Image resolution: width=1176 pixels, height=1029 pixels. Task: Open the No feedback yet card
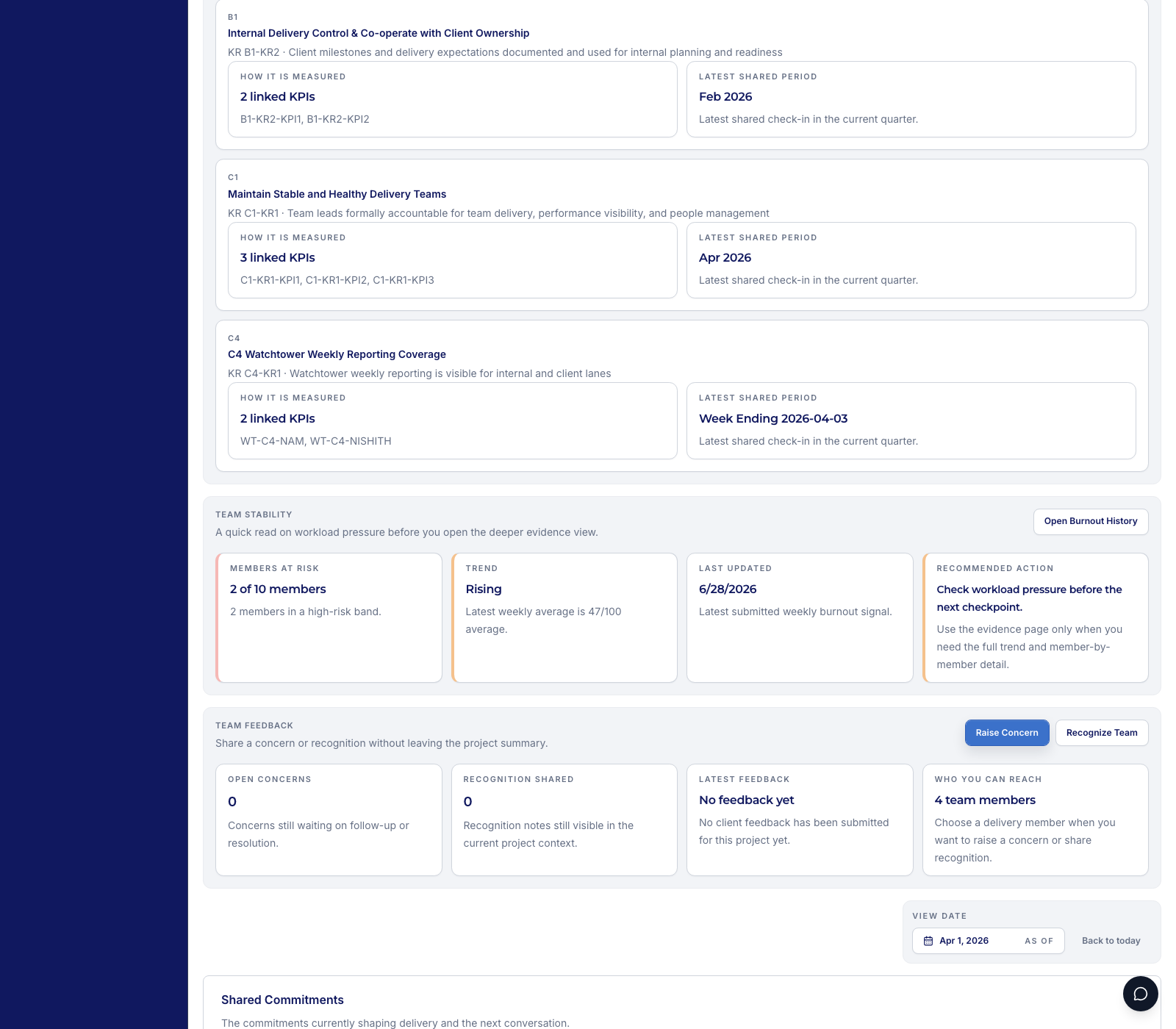(x=800, y=820)
